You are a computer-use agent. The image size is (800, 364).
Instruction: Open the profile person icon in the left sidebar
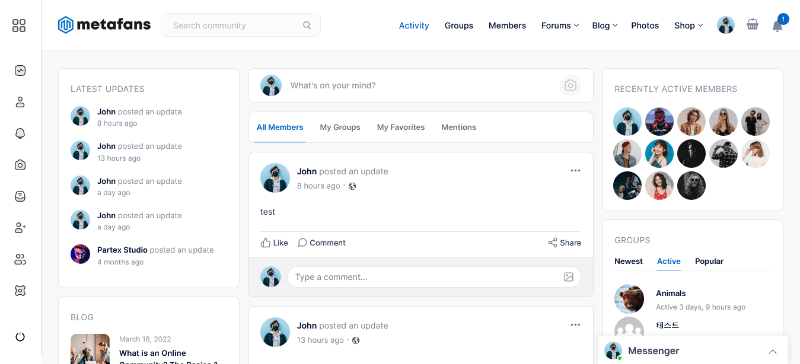20,102
